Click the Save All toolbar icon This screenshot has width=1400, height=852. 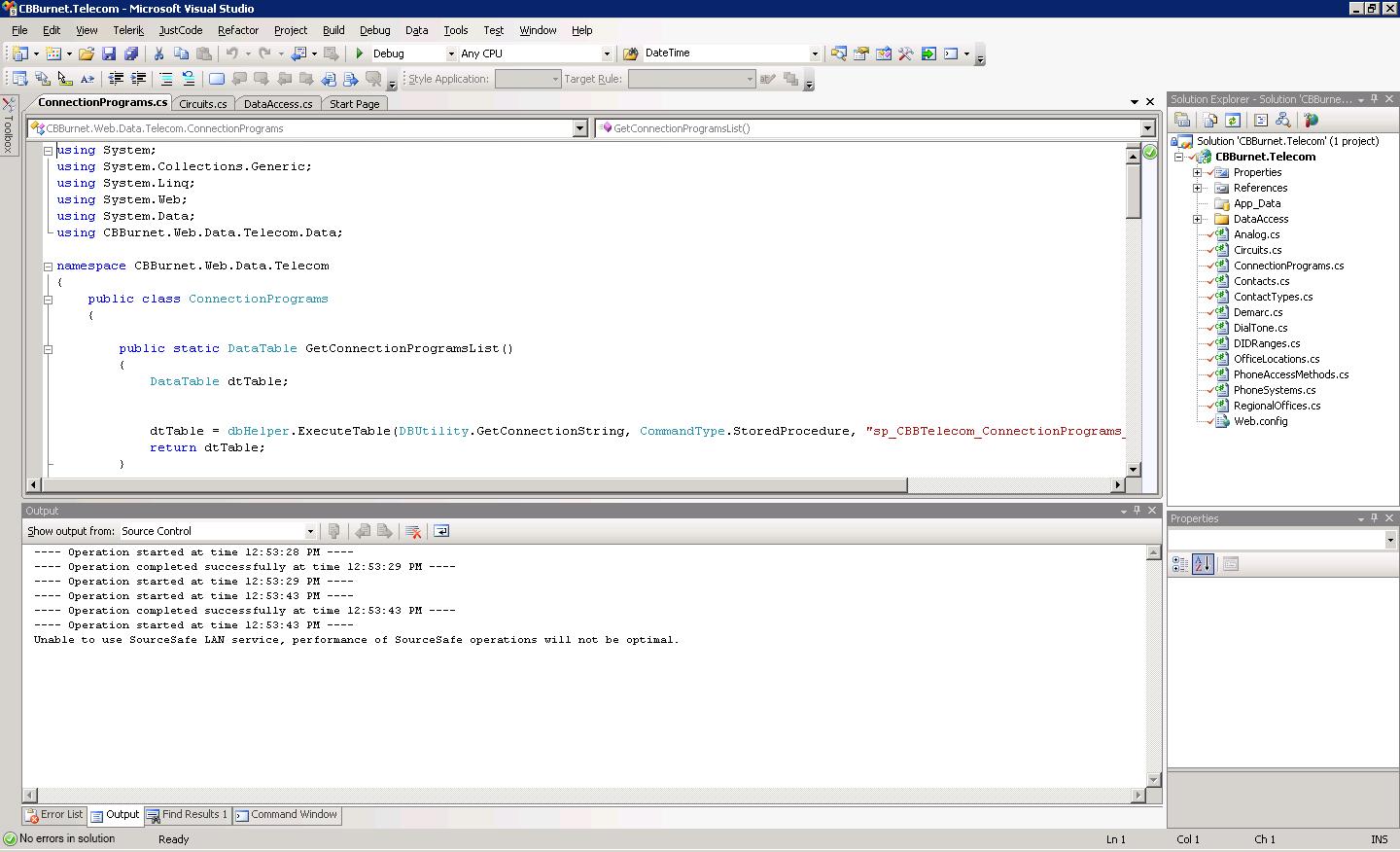131,53
